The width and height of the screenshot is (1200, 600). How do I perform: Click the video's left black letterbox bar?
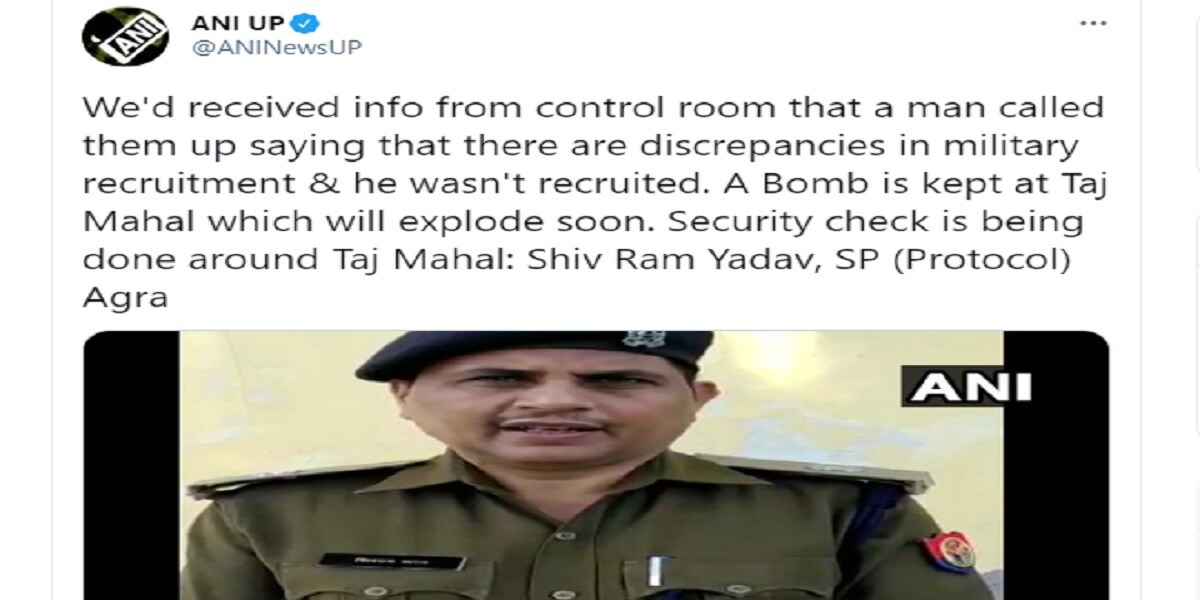(x=131, y=465)
